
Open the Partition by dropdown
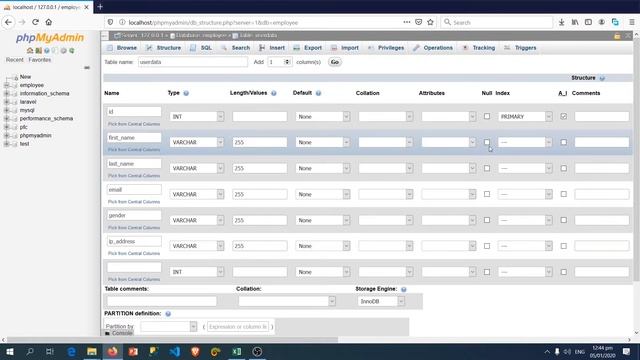[169, 327]
